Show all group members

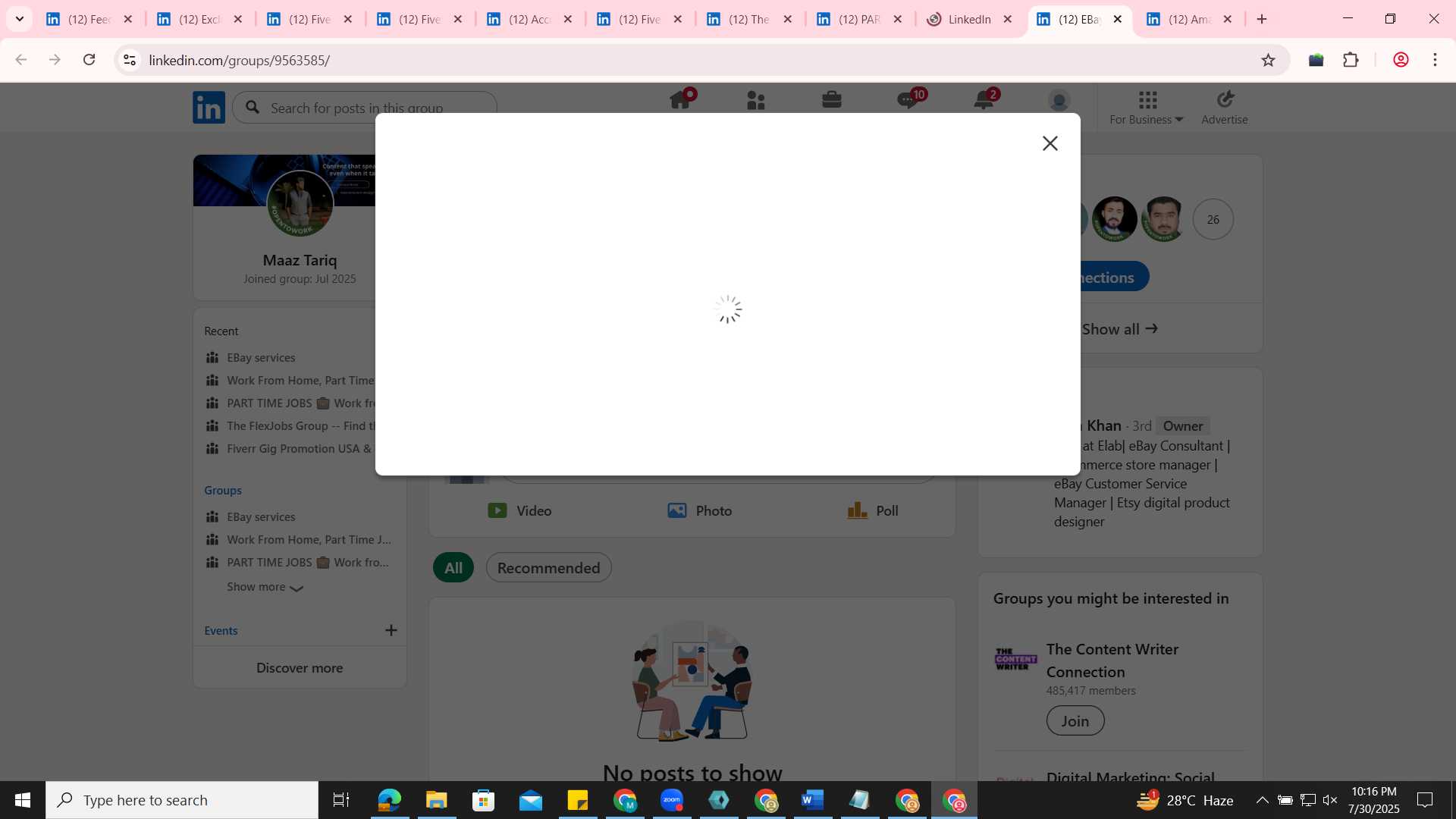tap(1119, 329)
